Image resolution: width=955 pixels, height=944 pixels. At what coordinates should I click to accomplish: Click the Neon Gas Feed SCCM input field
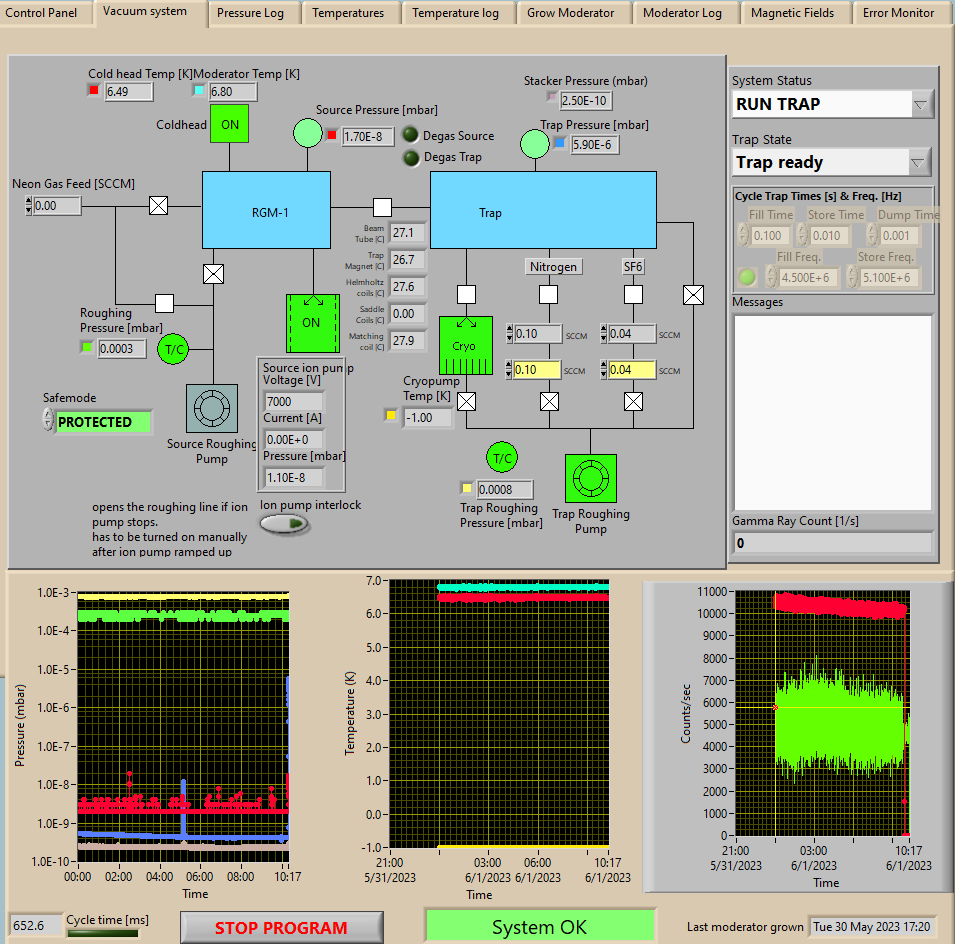click(x=56, y=206)
